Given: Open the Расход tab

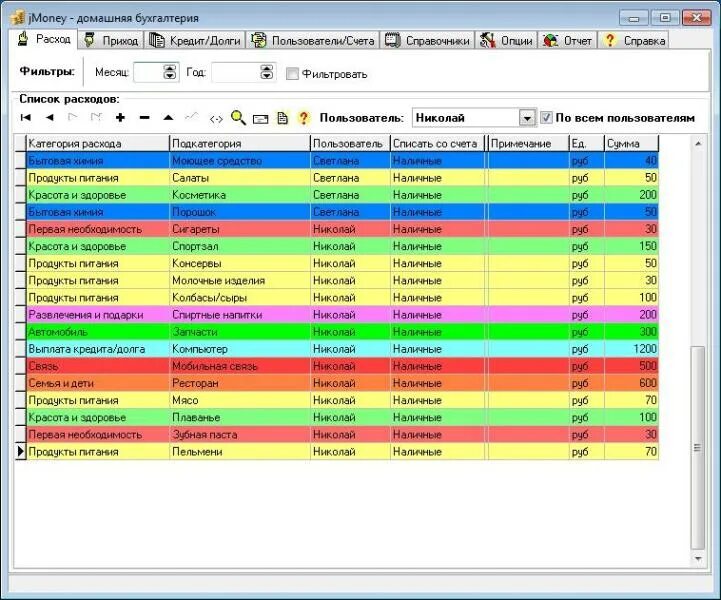Looking at the screenshot, I should [44, 40].
